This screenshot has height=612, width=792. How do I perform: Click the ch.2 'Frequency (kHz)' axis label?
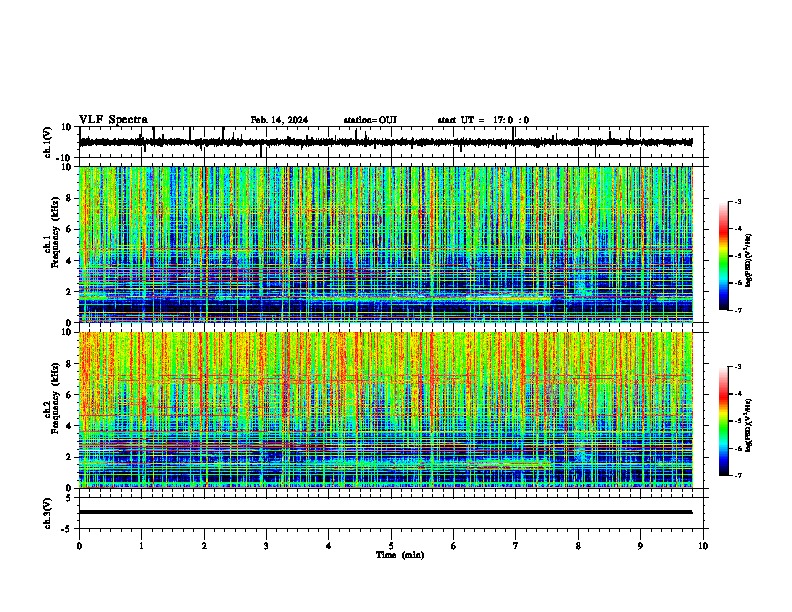point(54,398)
